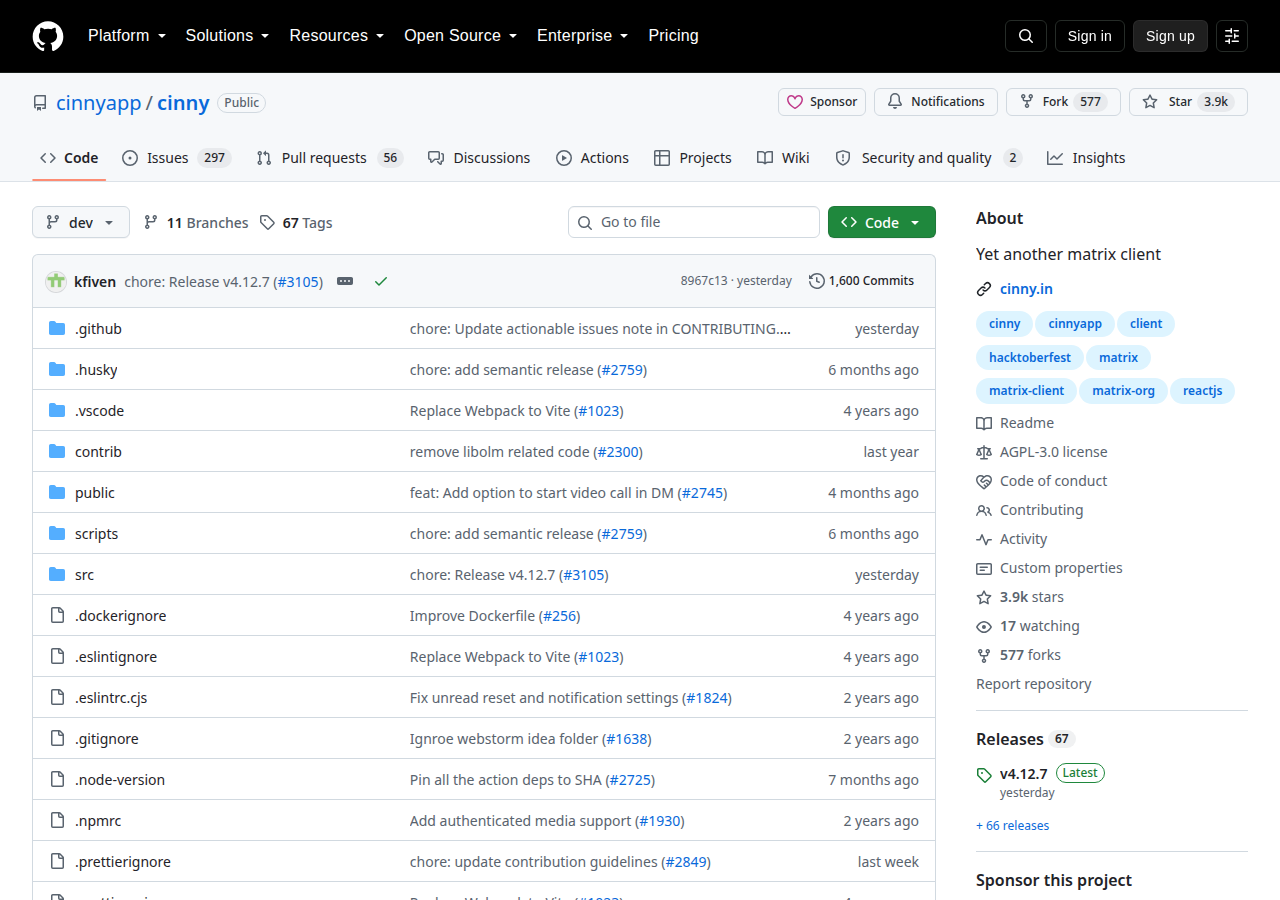Select the hacktoberfest topic tag
The width and height of the screenshot is (1280, 900).
point(1029,357)
